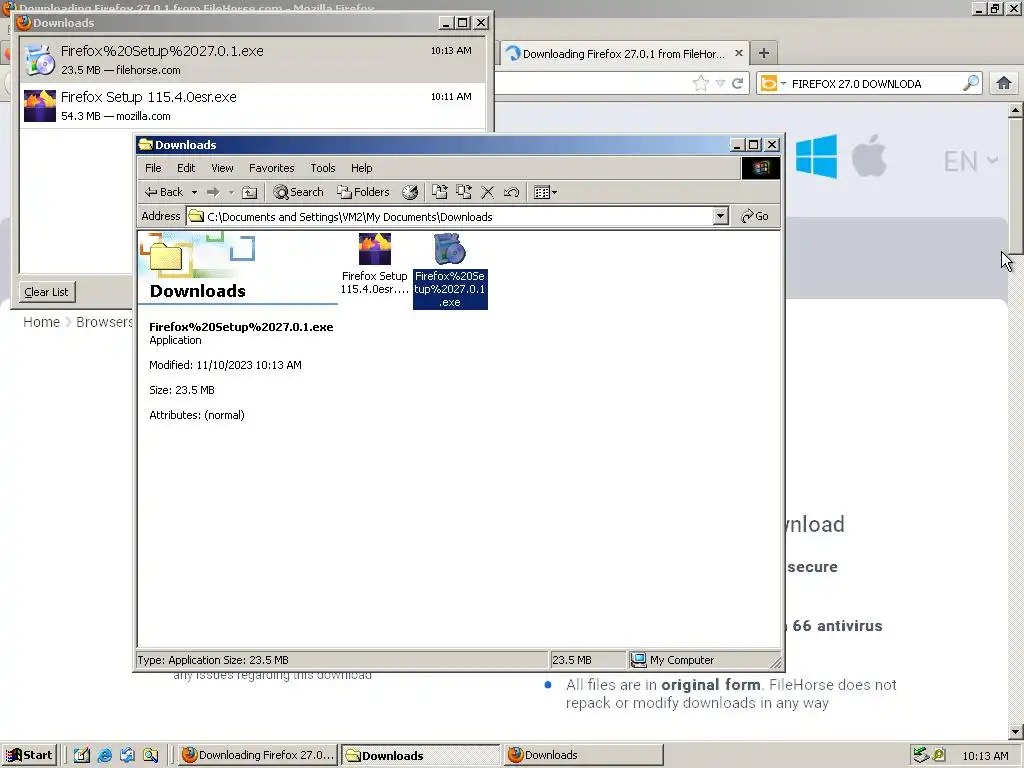Click the Clear List button

[46, 292]
